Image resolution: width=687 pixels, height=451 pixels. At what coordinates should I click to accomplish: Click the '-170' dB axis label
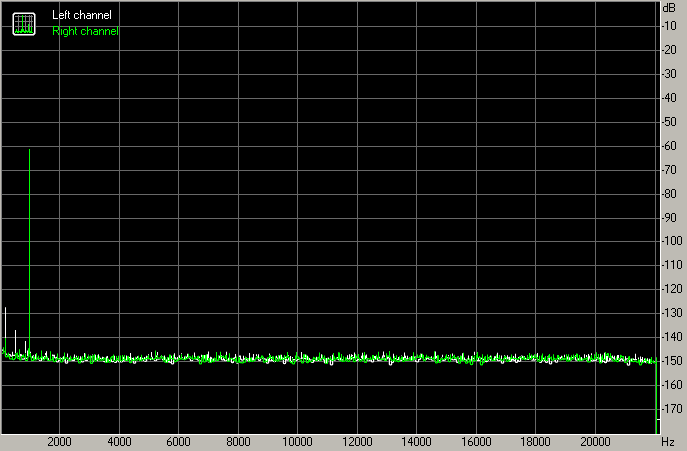(672, 408)
